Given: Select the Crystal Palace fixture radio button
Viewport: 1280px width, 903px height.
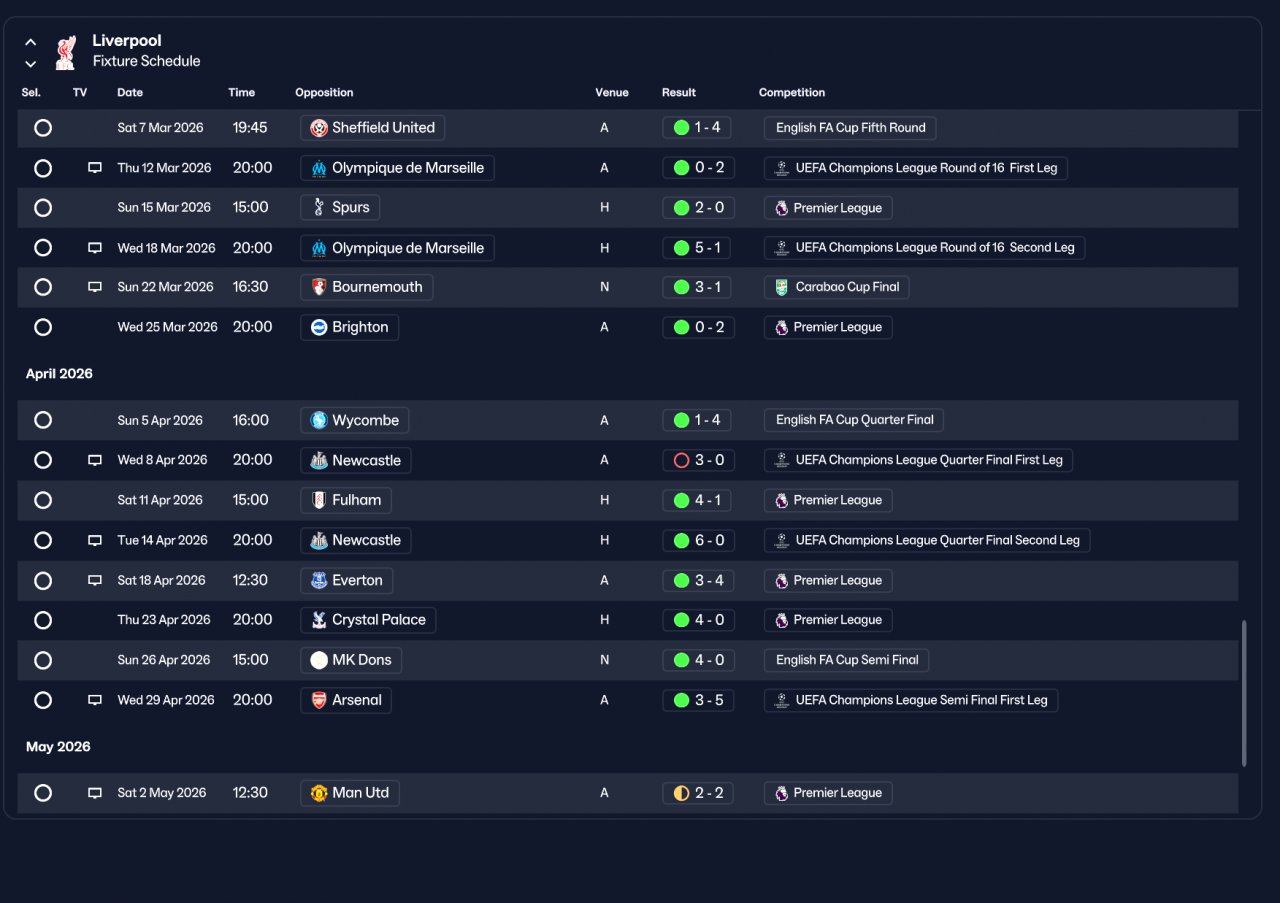Looking at the screenshot, I should [43, 620].
